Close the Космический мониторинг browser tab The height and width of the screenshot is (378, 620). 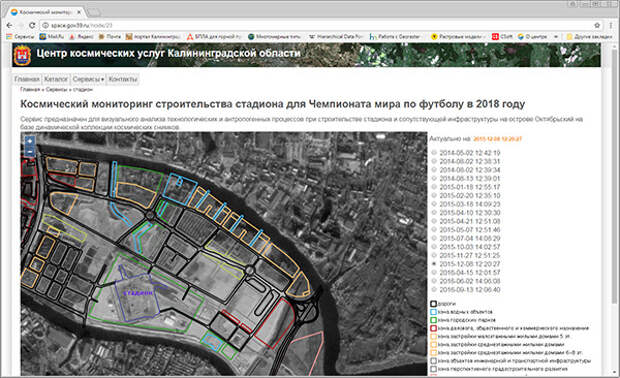click(79, 12)
